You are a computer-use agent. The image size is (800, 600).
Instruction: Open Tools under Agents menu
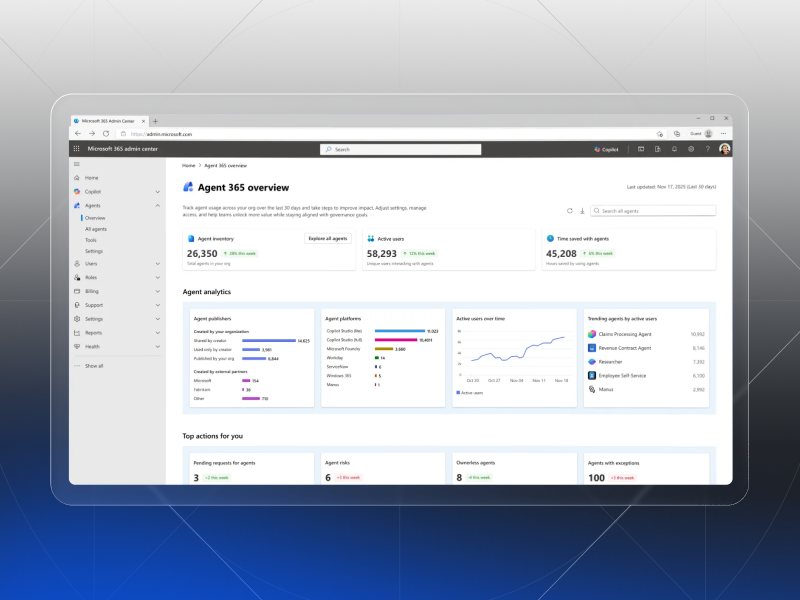coord(91,240)
